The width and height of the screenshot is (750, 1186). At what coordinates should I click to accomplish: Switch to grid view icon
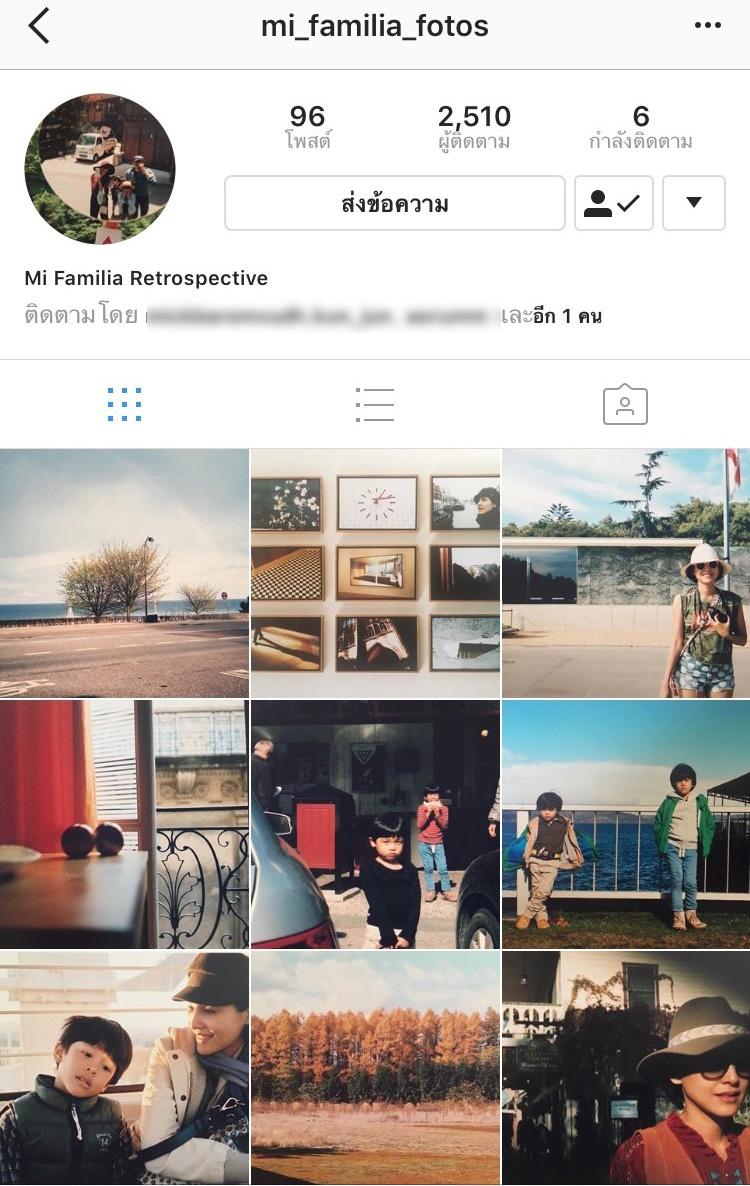coord(125,405)
